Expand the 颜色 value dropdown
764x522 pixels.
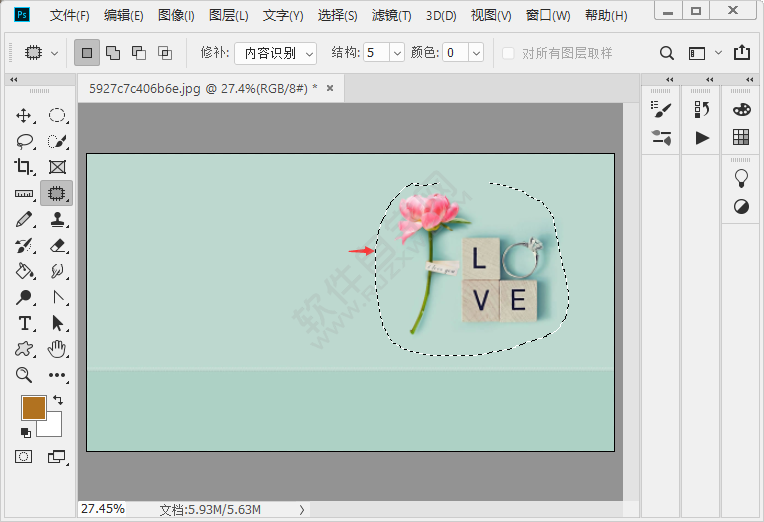pyautogui.click(x=476, y=53)
